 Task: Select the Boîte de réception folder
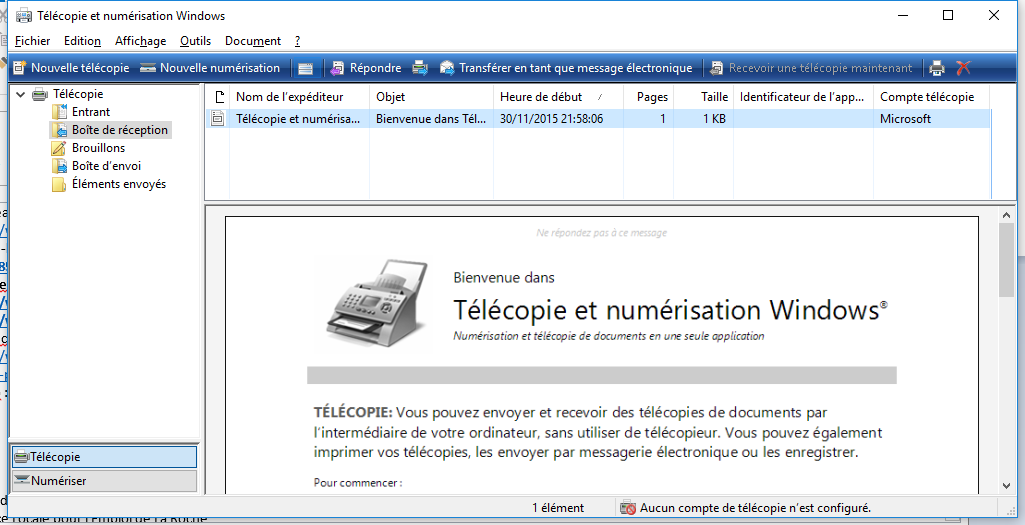click(x=120, y=129)
